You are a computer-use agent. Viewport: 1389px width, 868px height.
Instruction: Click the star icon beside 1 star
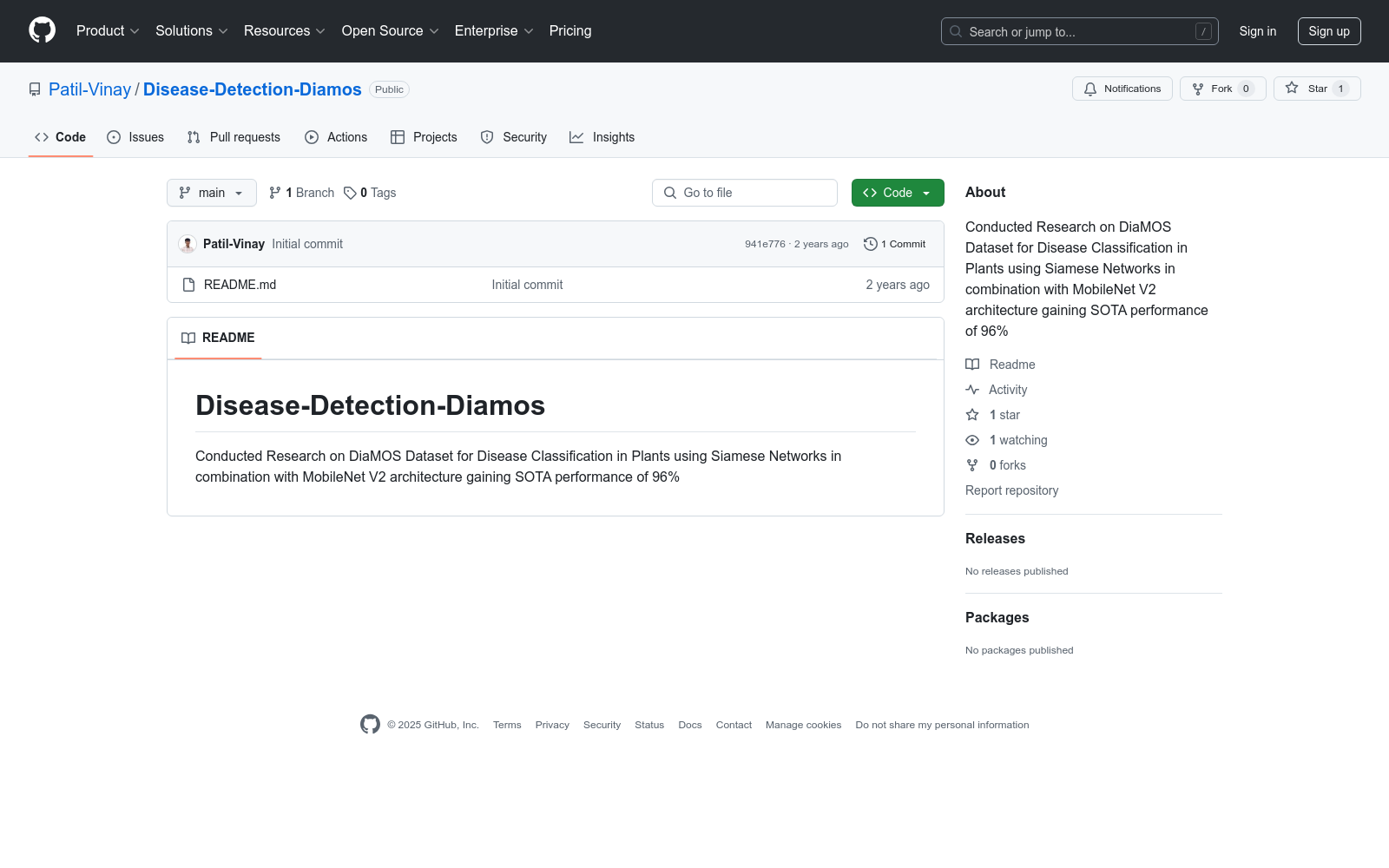click(x=972, y=415)
